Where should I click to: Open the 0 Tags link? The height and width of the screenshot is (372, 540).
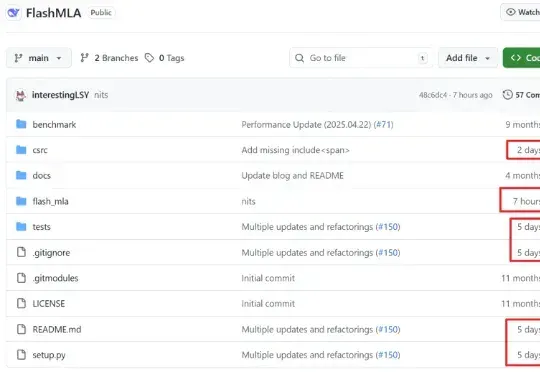[172, 58]
